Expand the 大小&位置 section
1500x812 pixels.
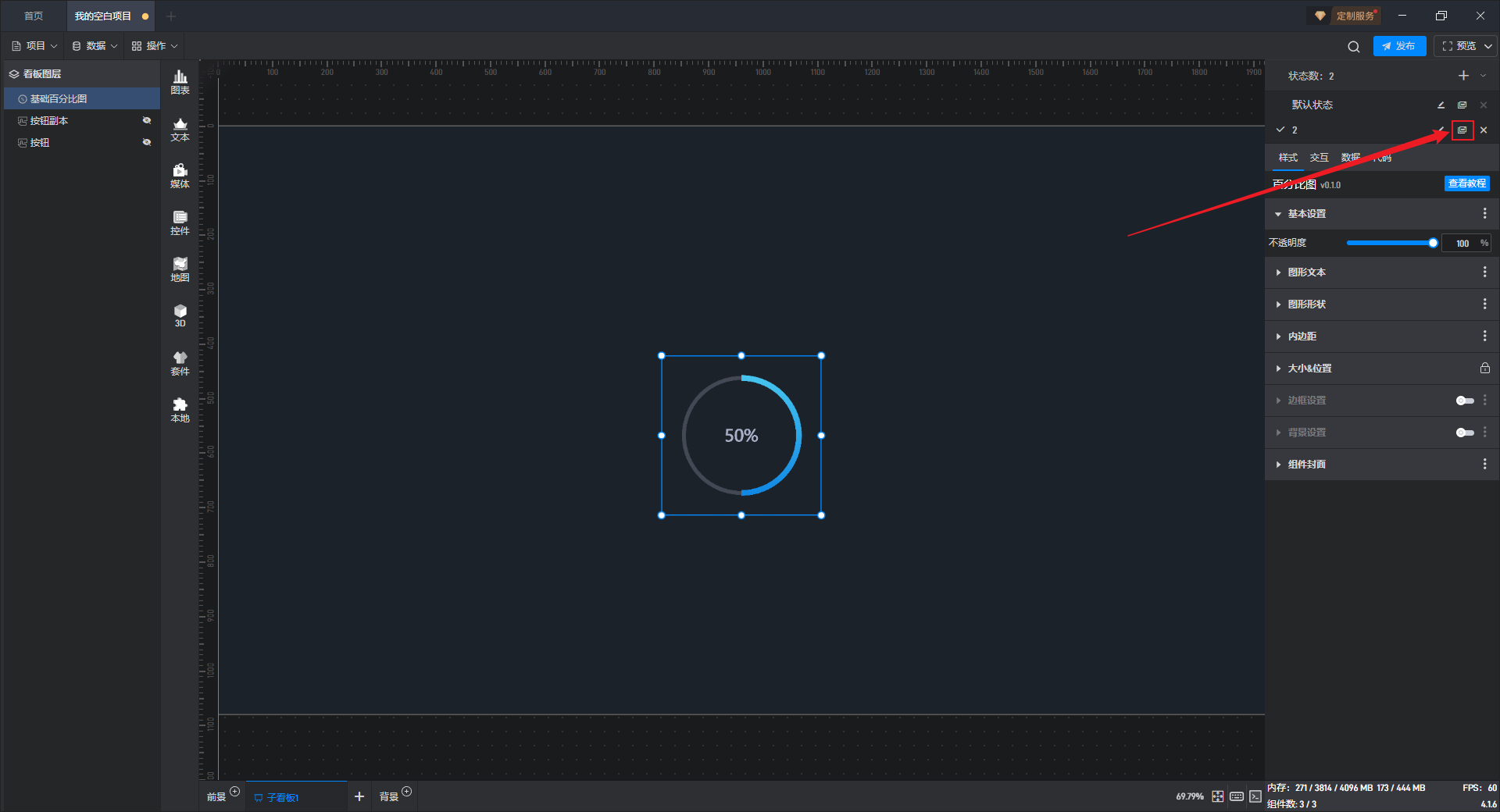1278,369
